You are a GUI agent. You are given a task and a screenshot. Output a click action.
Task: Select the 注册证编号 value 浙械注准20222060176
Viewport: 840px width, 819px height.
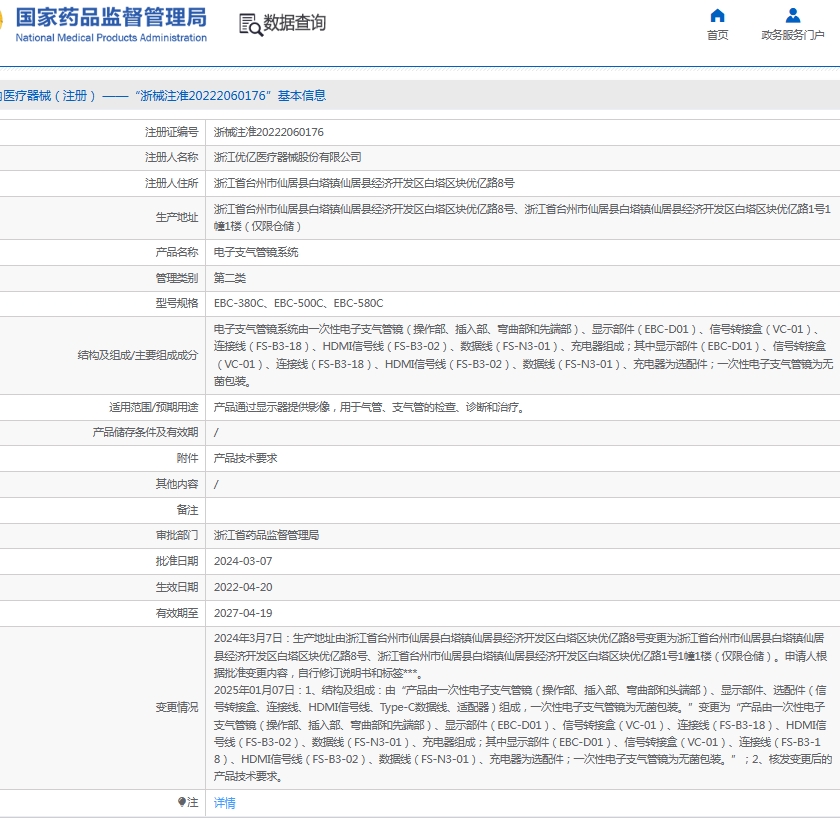click(x=269, y=132)
